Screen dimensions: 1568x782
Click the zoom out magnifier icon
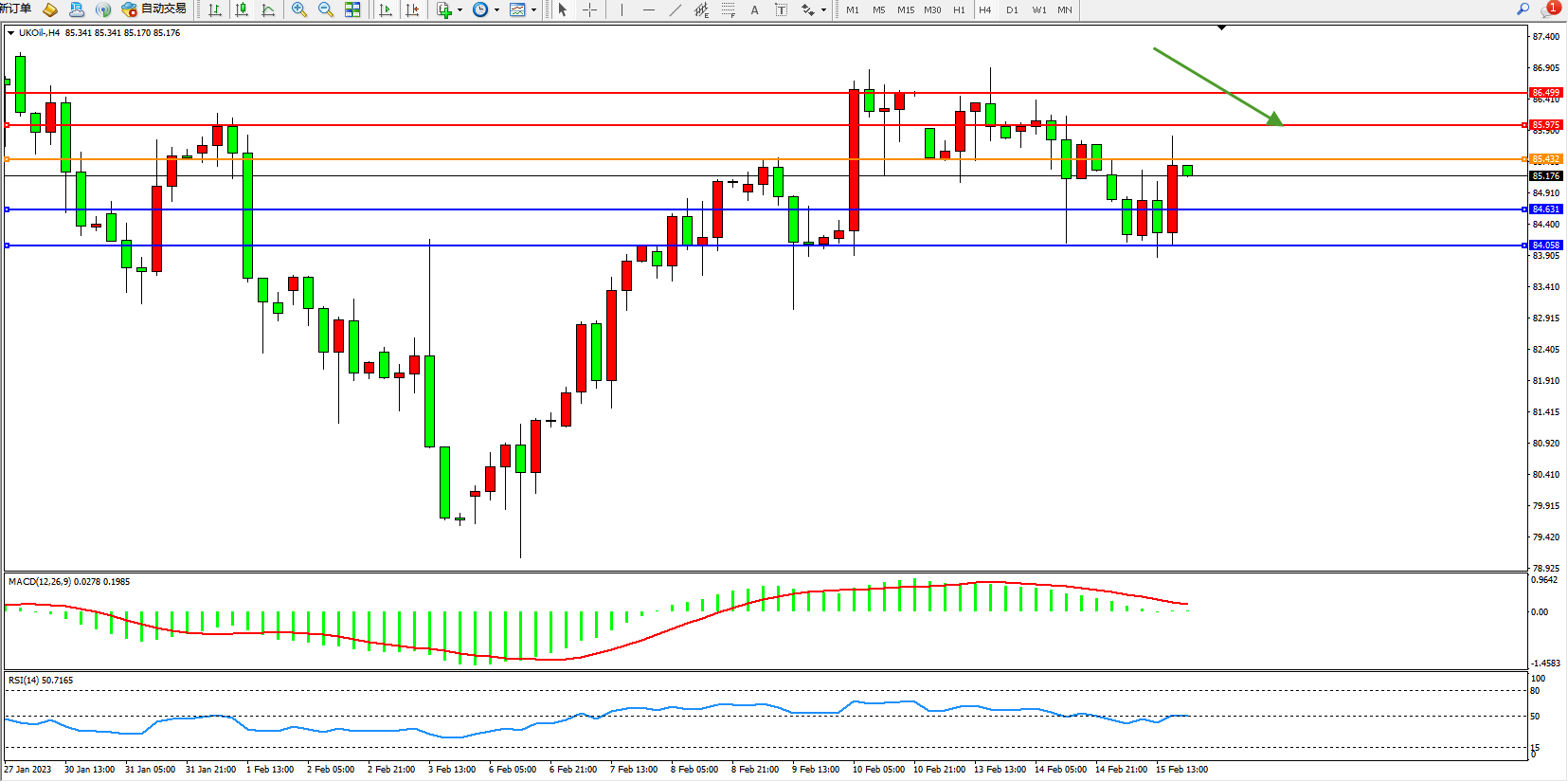[x=326, y=9]
